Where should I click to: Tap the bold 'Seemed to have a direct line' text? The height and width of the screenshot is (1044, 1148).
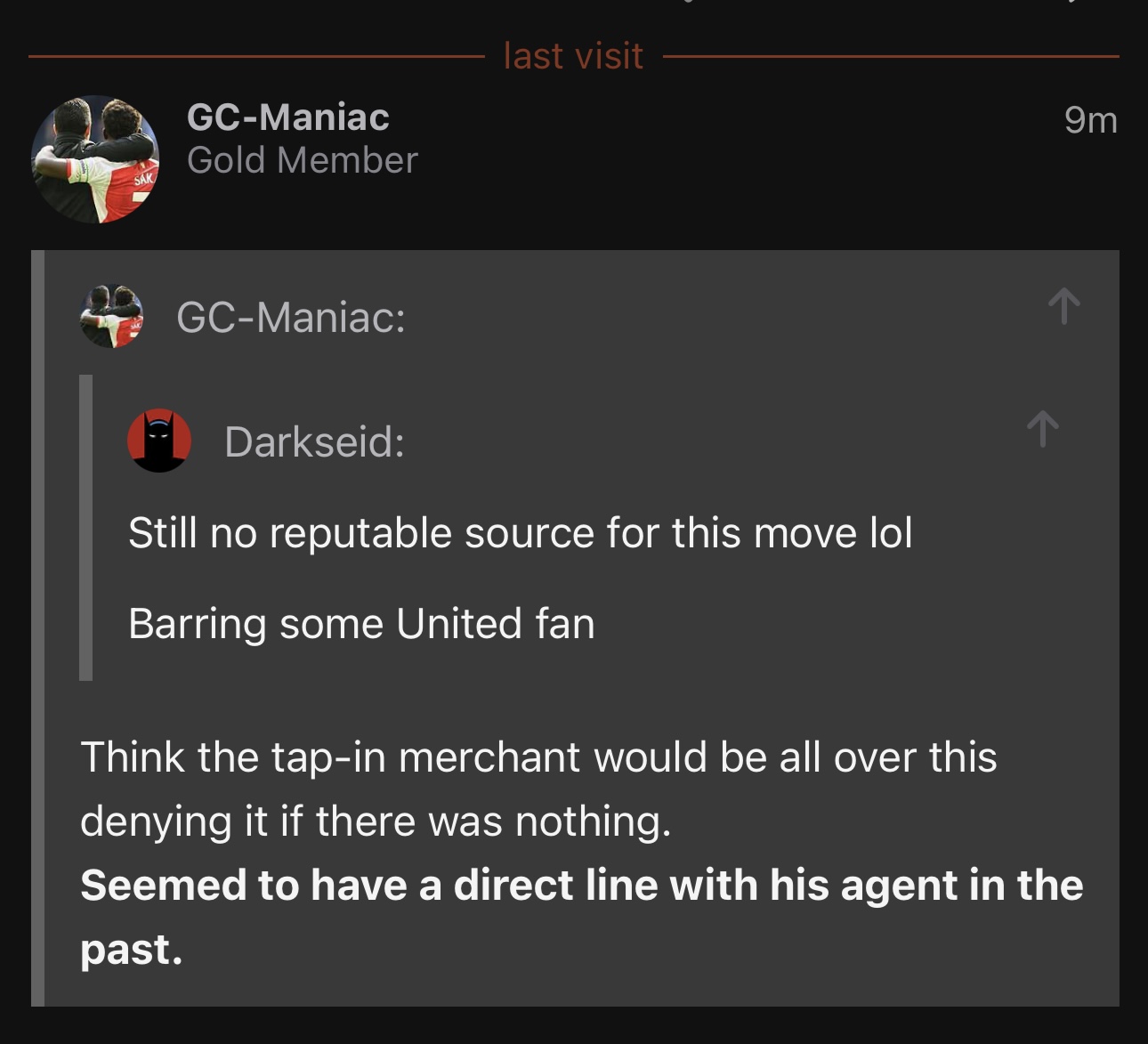tap(581, 886)
